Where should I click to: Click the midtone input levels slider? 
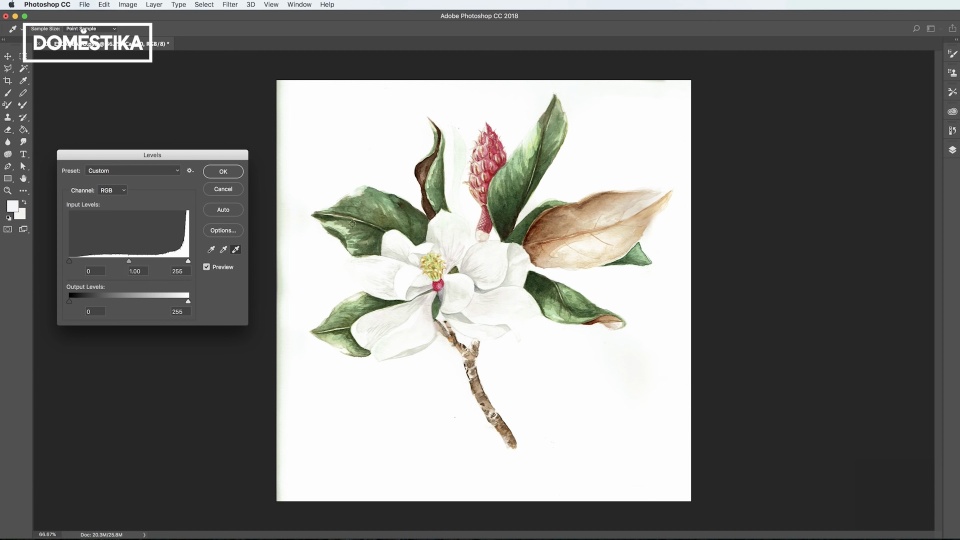(129, 261)
